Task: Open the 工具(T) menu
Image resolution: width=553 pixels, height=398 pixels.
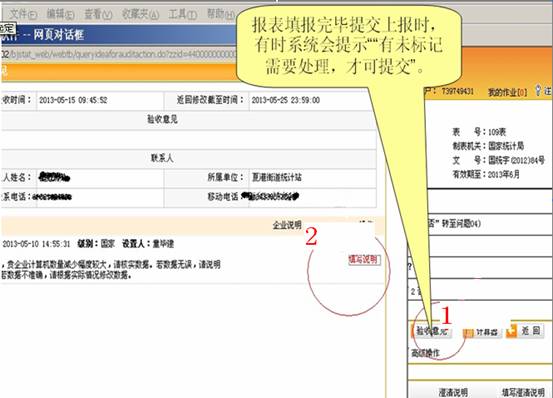Action: pos(182,14)
